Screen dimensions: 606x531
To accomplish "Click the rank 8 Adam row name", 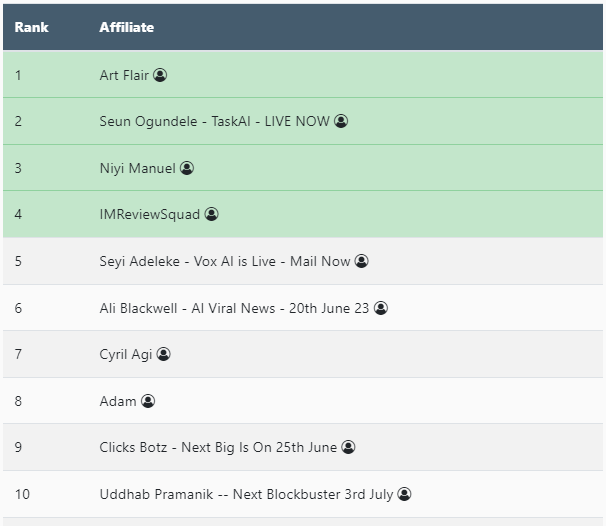I will point(118,401).
